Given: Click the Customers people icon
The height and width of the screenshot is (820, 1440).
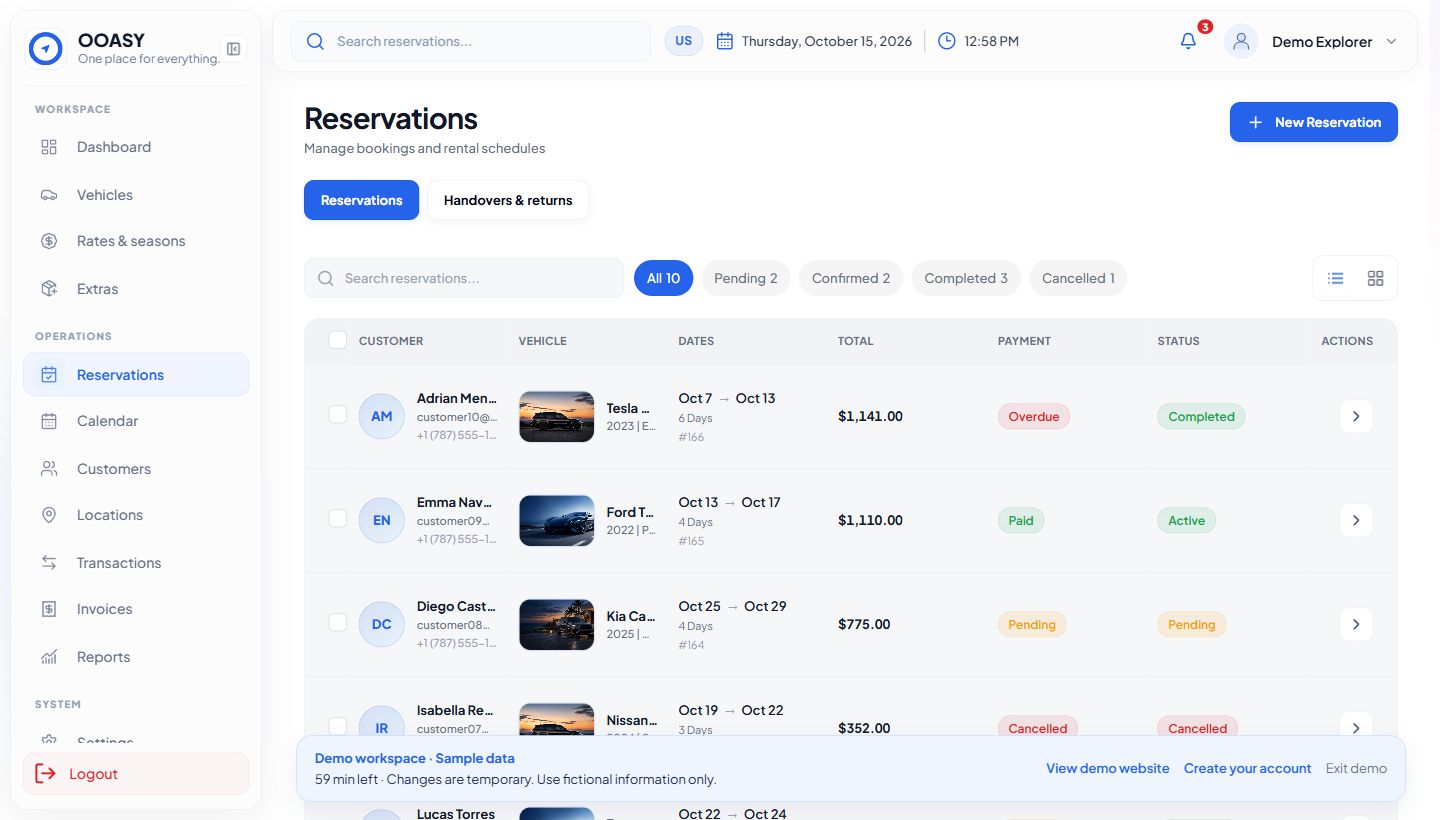Looking at the screenshot, I should pos(49,469).
